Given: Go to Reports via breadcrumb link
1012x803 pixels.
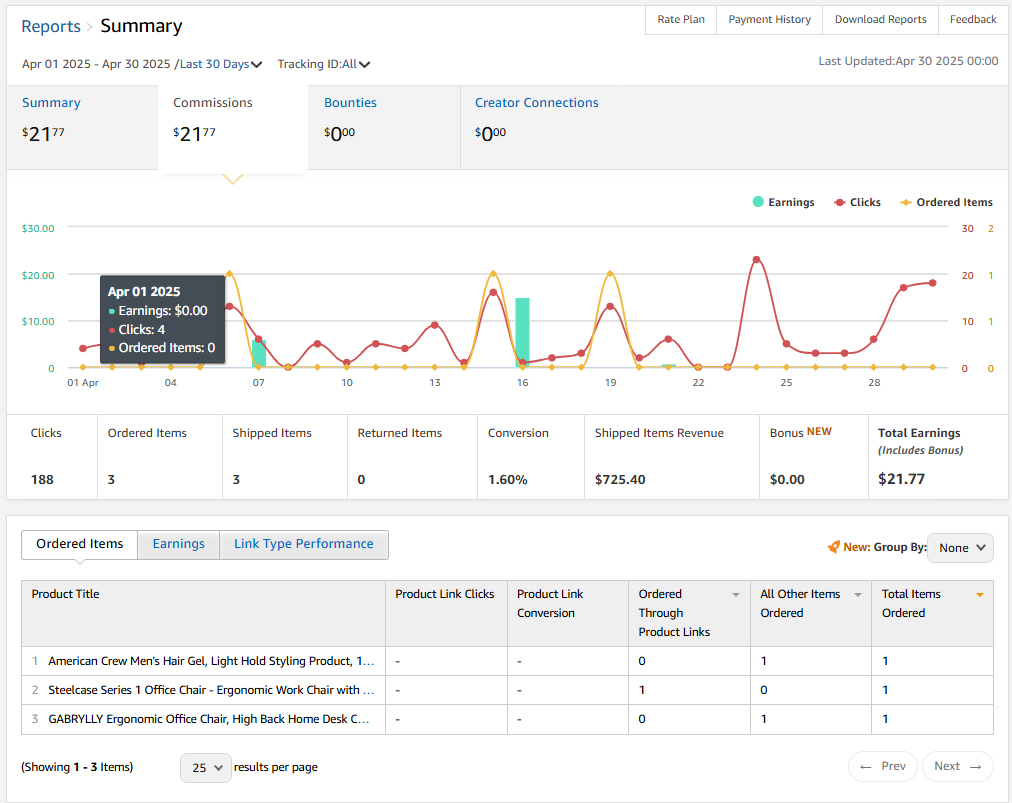Looking at the screenshot, I should (x=51, y=26).
